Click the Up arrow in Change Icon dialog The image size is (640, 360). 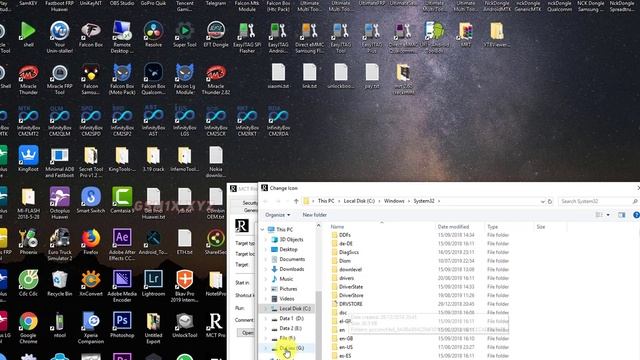point(296,201)
